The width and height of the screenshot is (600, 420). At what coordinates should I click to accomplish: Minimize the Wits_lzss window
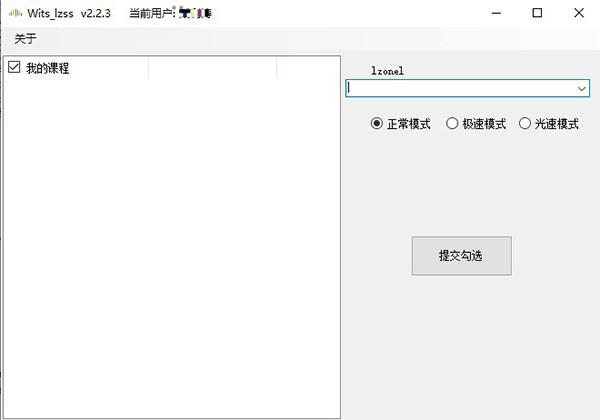point(492,13)
